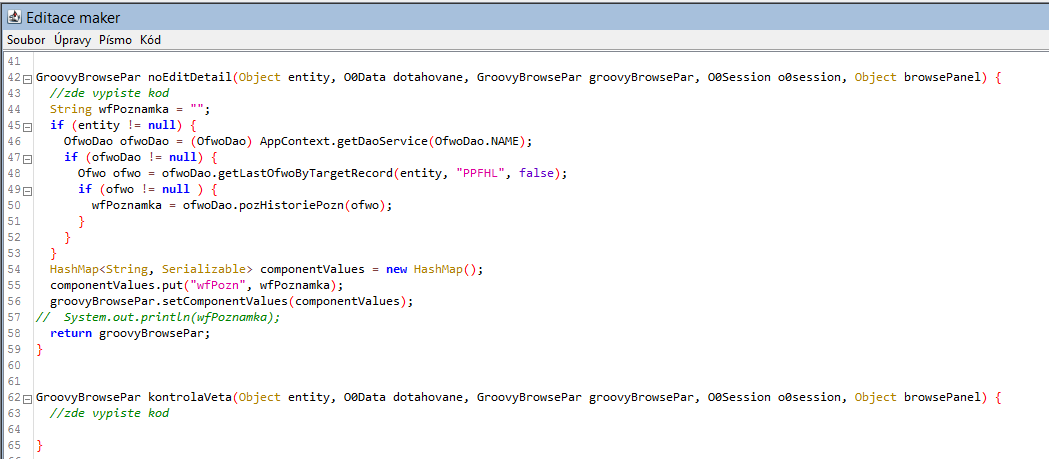1049x459 pixels.
Task: Click the setComponentValues method call
Action: pyautogui.click(x=212, y=301)
